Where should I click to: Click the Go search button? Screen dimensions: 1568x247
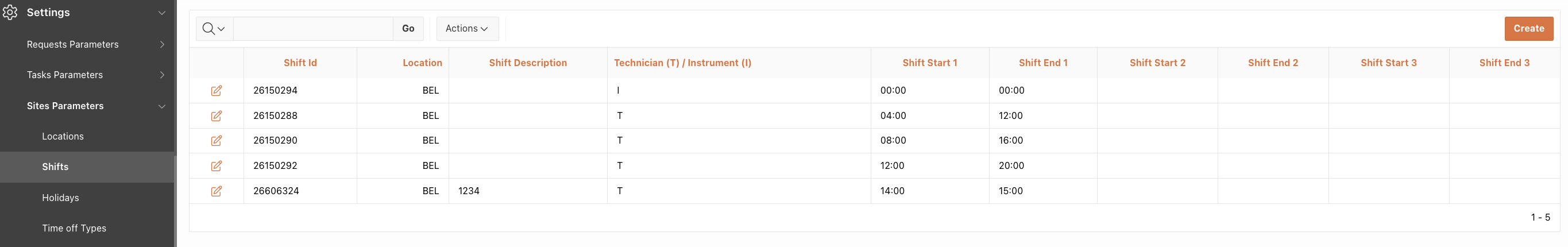click(408, 29)
